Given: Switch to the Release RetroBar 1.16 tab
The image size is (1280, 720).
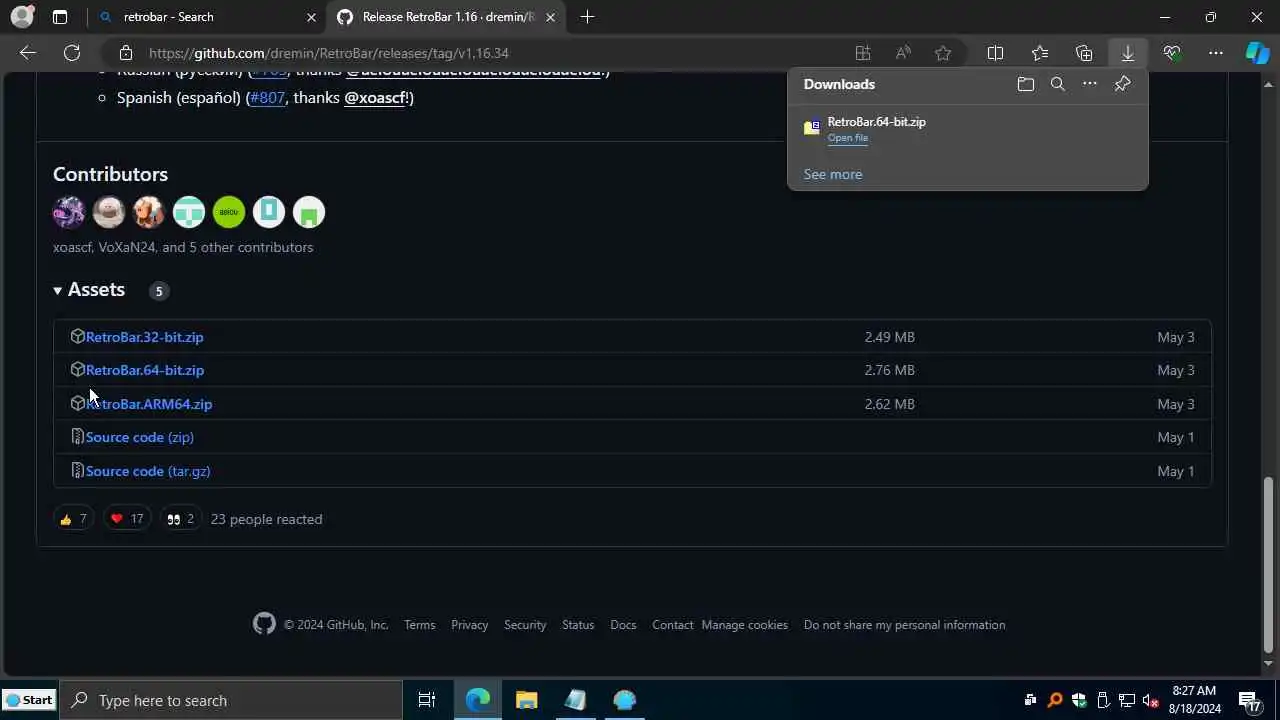Looking at the screenshot, I should click(448, 17).
